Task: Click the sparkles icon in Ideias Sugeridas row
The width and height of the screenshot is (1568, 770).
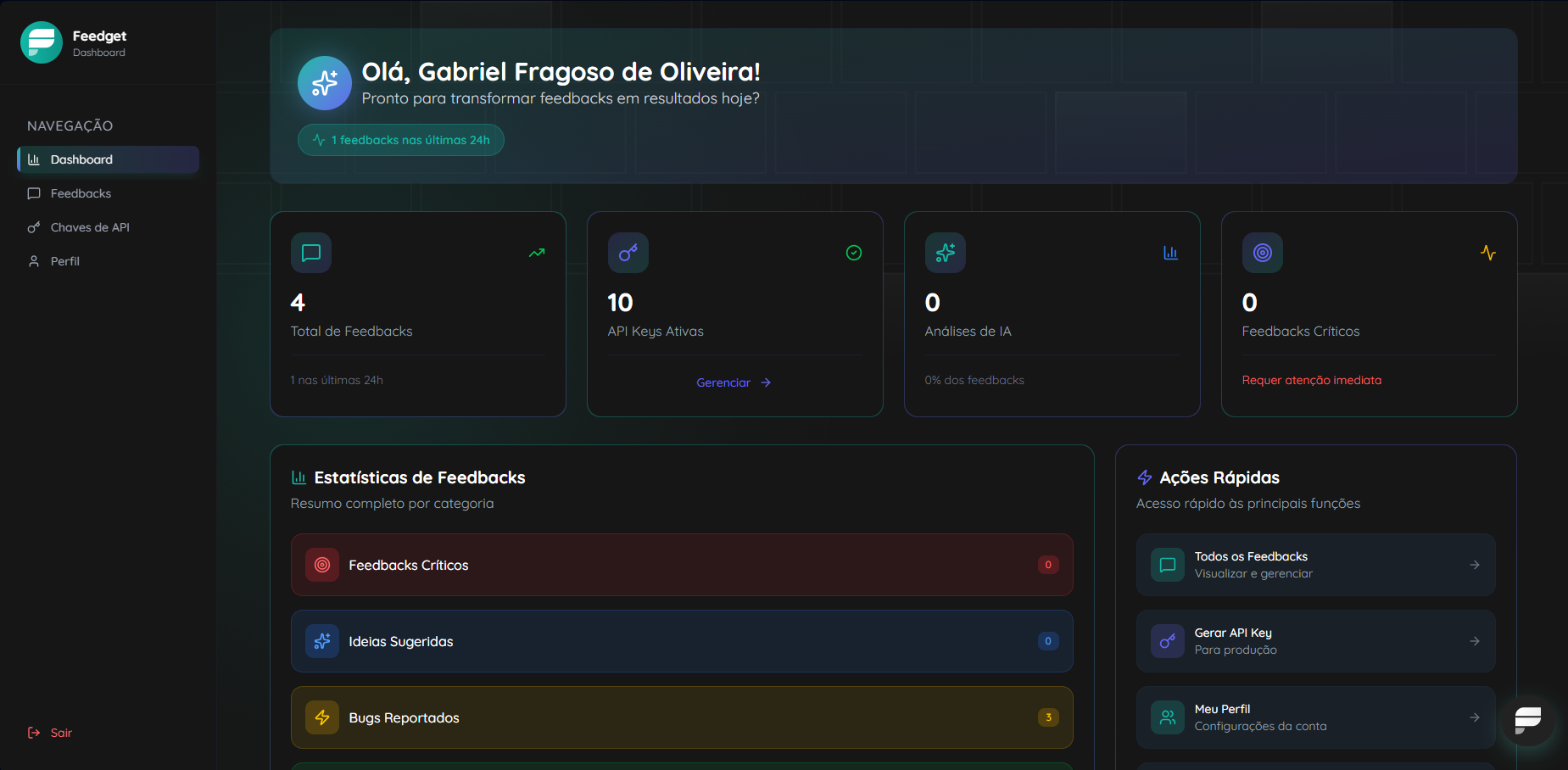Action: [x=322, y=641]
